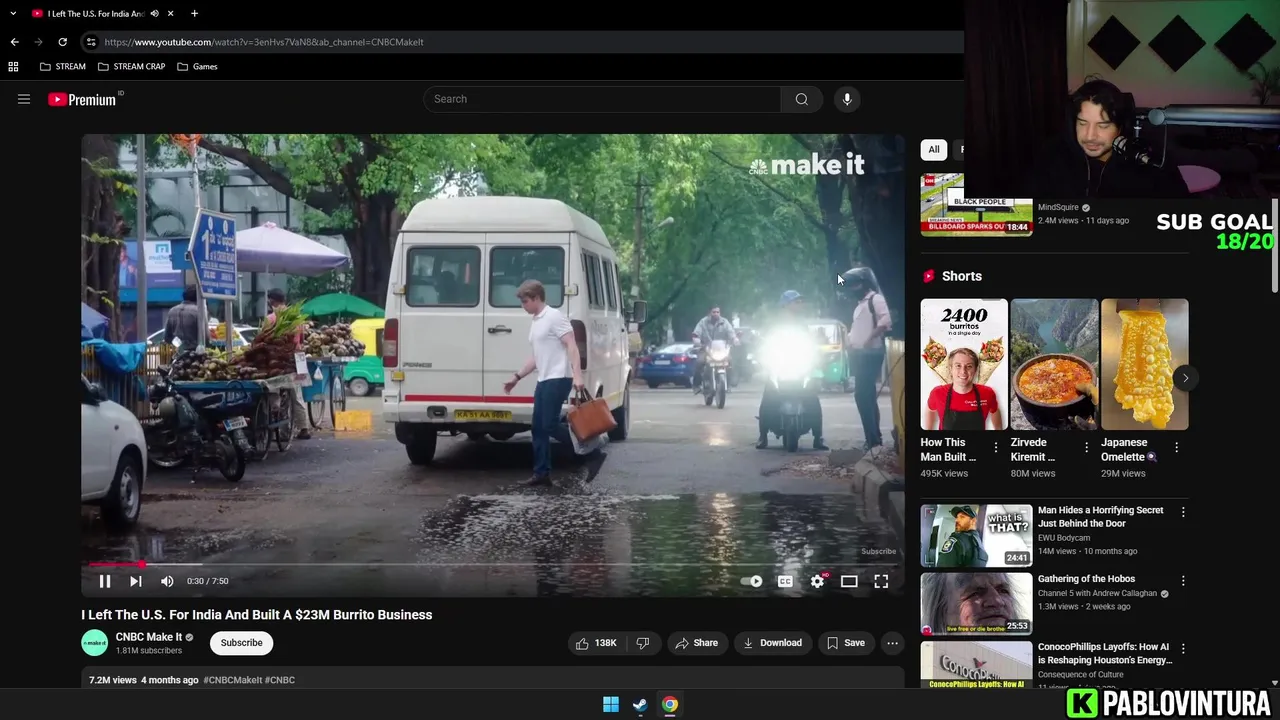The width and height of the screenshot is (1280, 720).
Task: Open options for Japanese Omelette short
Action: click(x=1177, y=448)
